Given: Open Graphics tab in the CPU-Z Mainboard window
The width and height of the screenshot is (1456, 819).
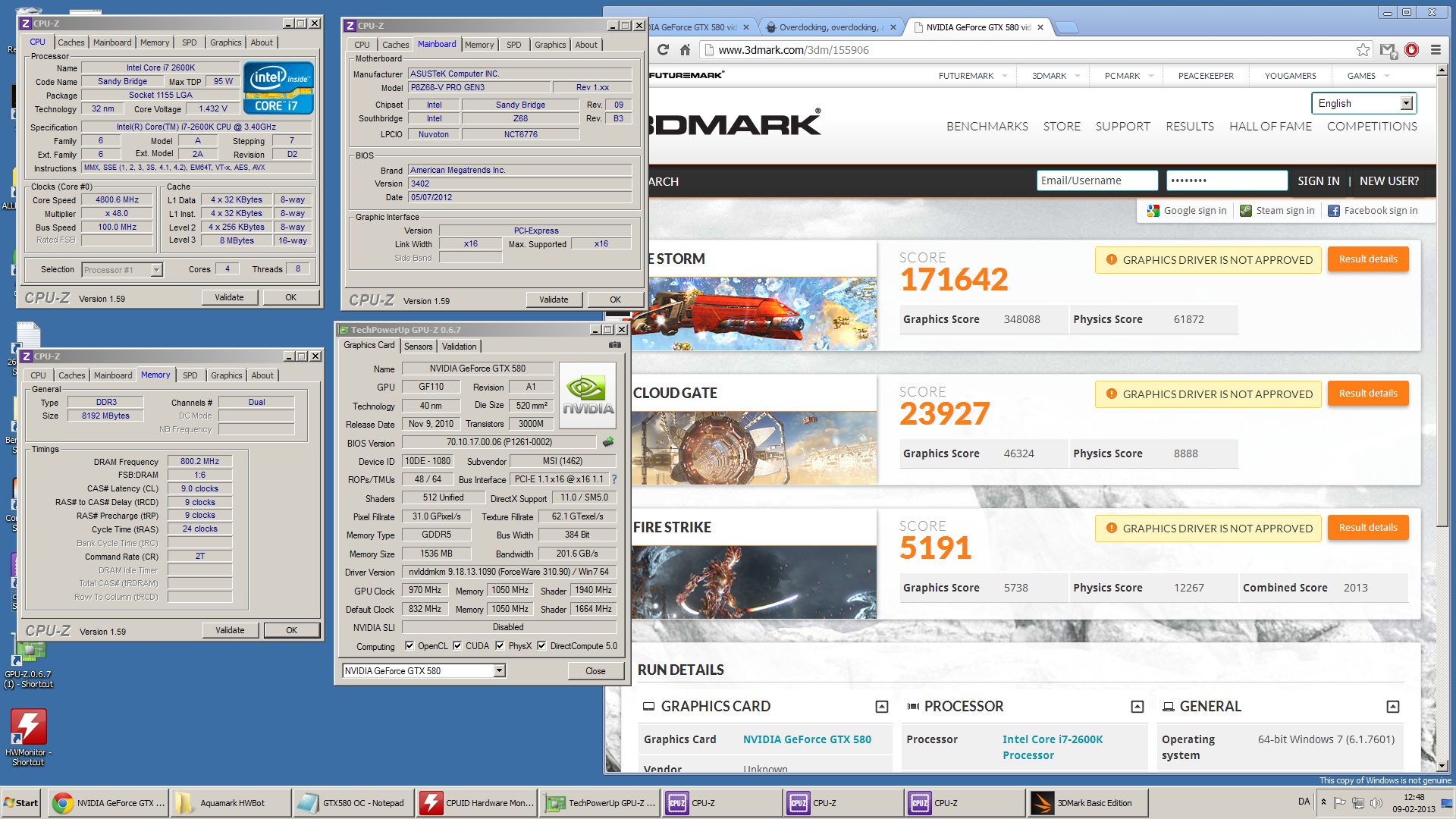Looking at the screenshot, I should [x=550, y=45].
